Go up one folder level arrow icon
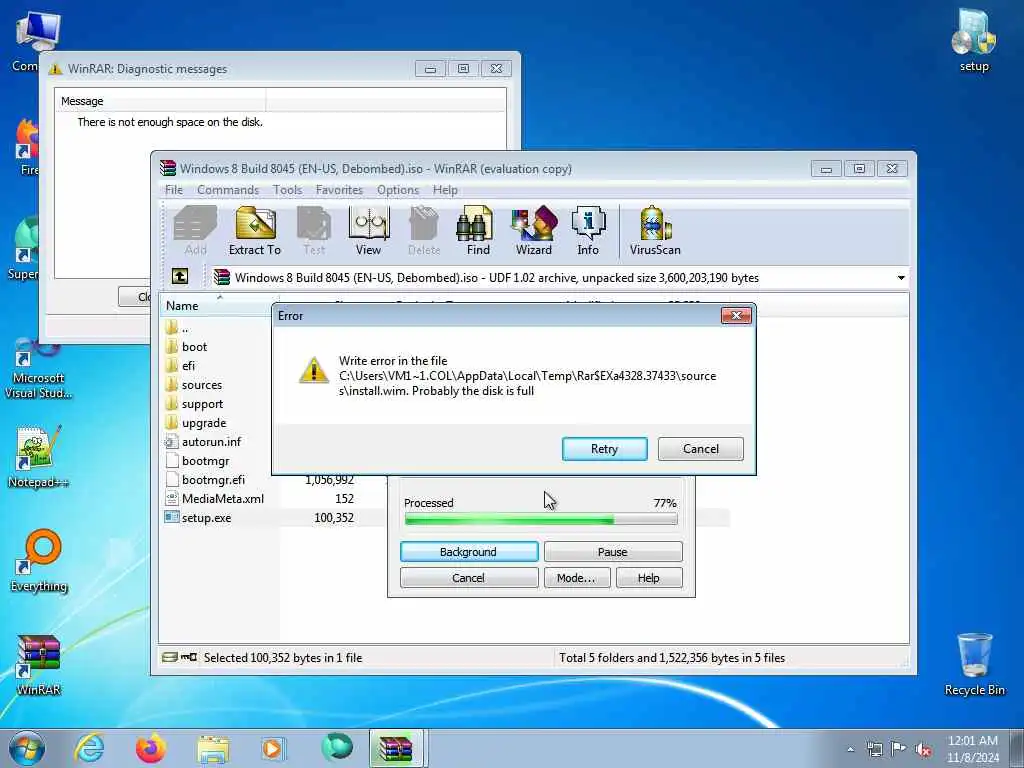 (180, 277)
